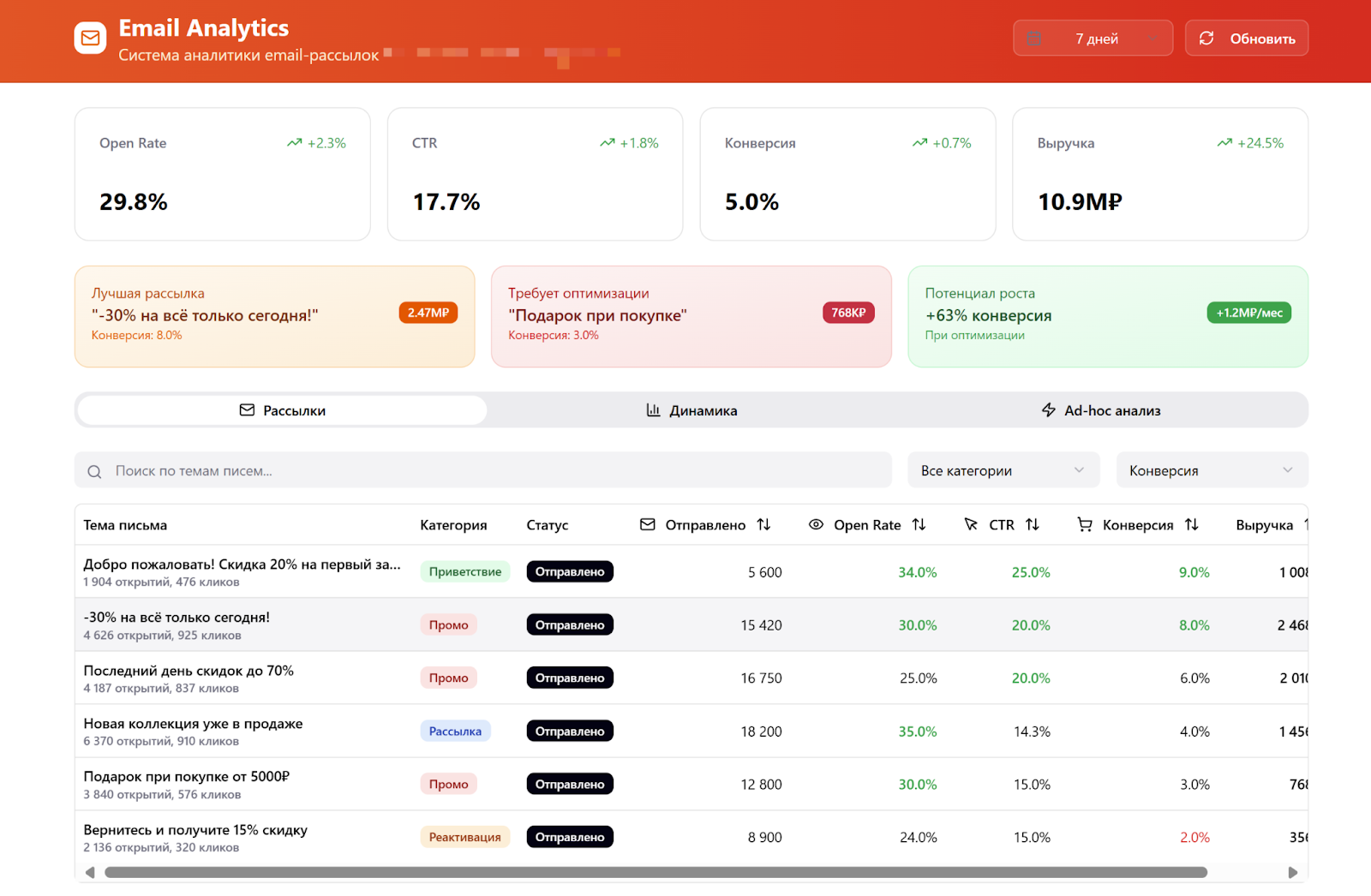This screenshot has height=896, width=1371.
Task: Open the Требует оптимизации card
Action: tap(691, 316)
